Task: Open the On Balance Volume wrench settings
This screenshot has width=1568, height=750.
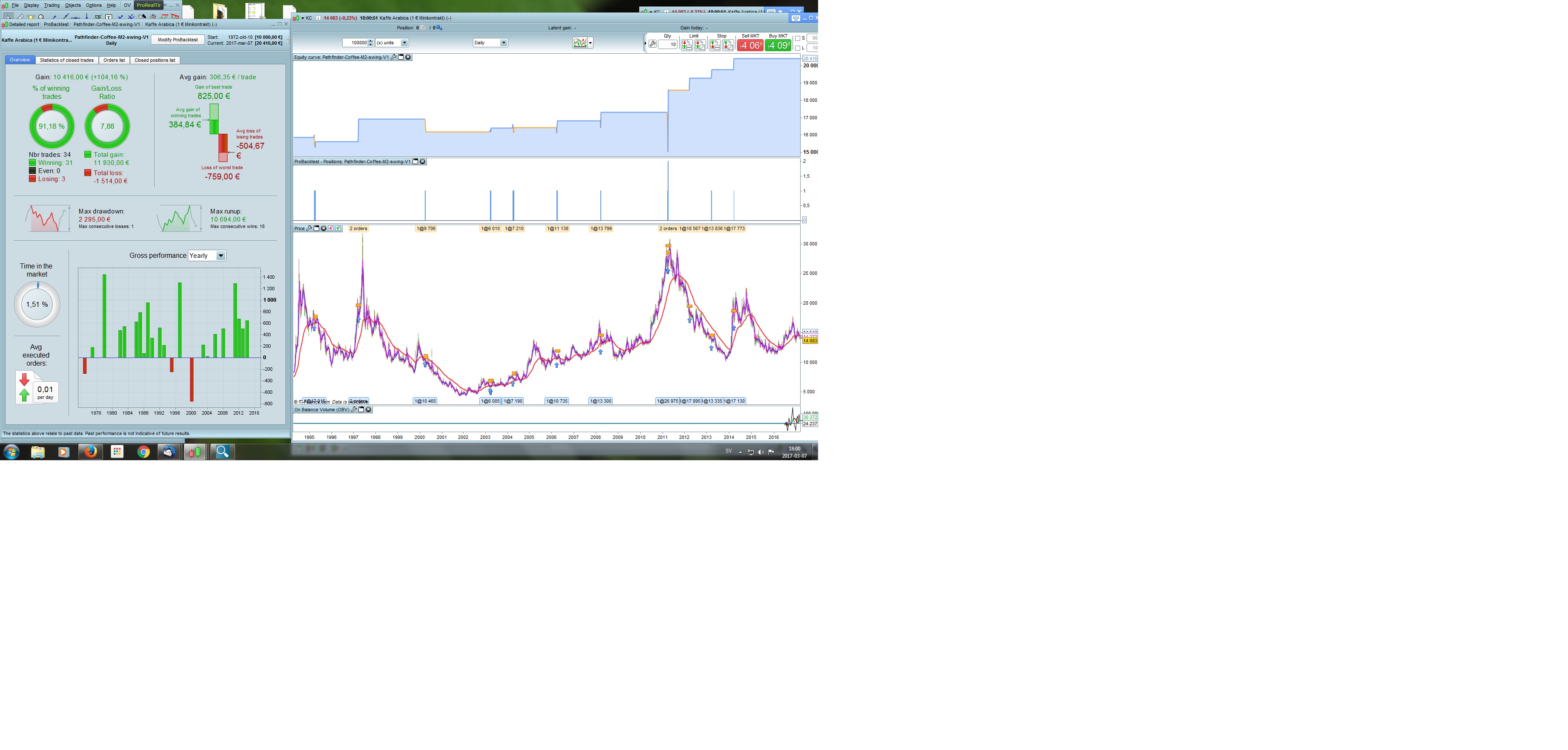Action: click(354, 410)
